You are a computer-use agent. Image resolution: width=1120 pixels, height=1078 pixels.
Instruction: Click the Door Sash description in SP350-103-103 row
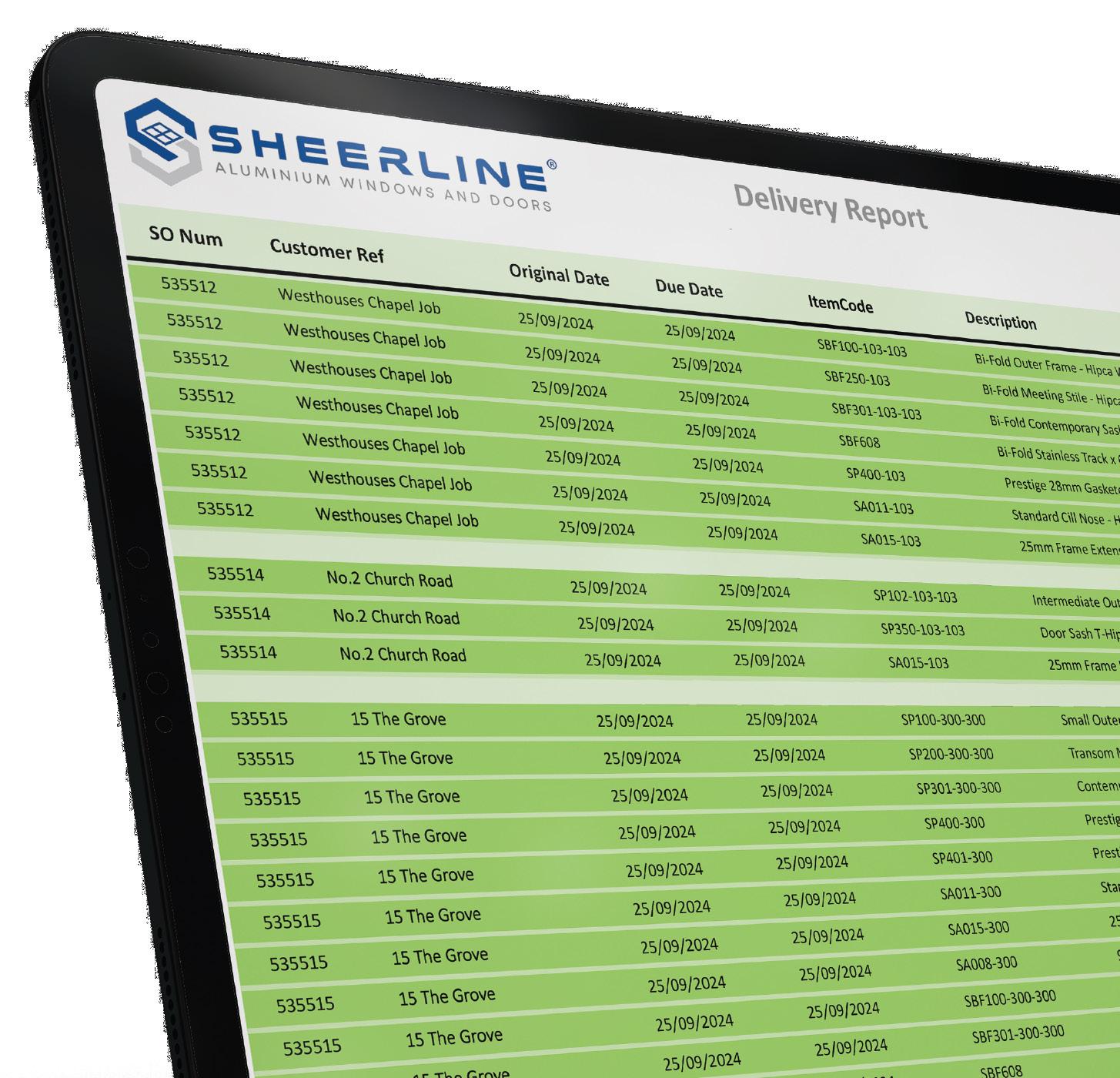(x=1080, y=633)
